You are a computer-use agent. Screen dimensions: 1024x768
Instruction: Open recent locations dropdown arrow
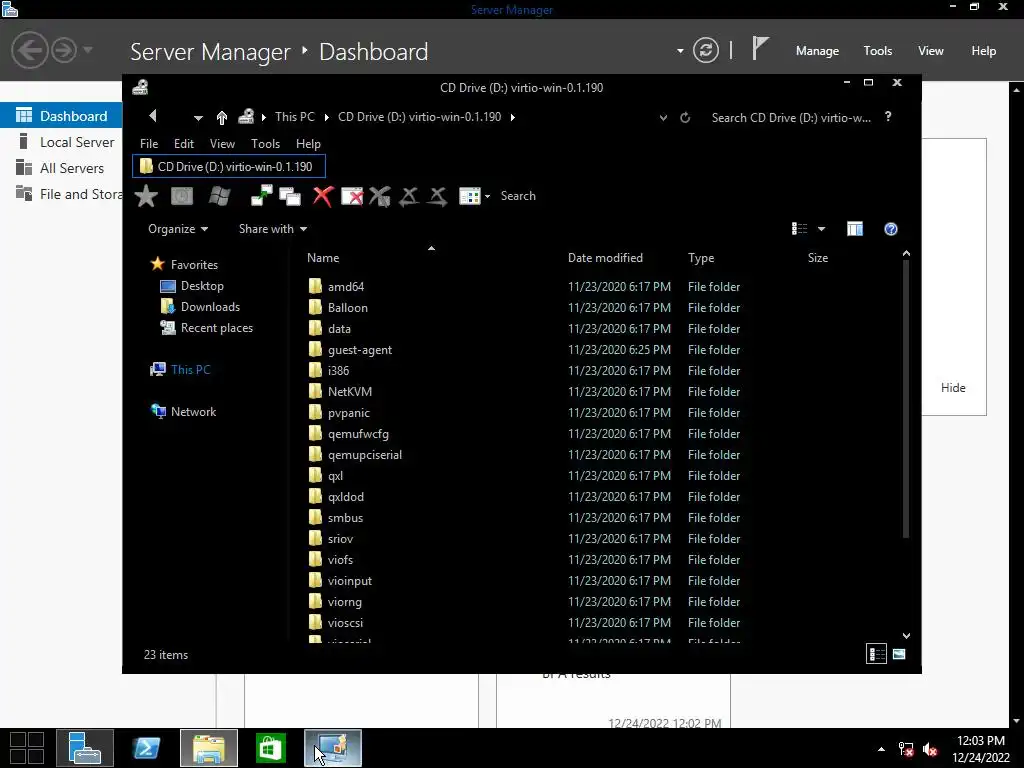point(198,118)
